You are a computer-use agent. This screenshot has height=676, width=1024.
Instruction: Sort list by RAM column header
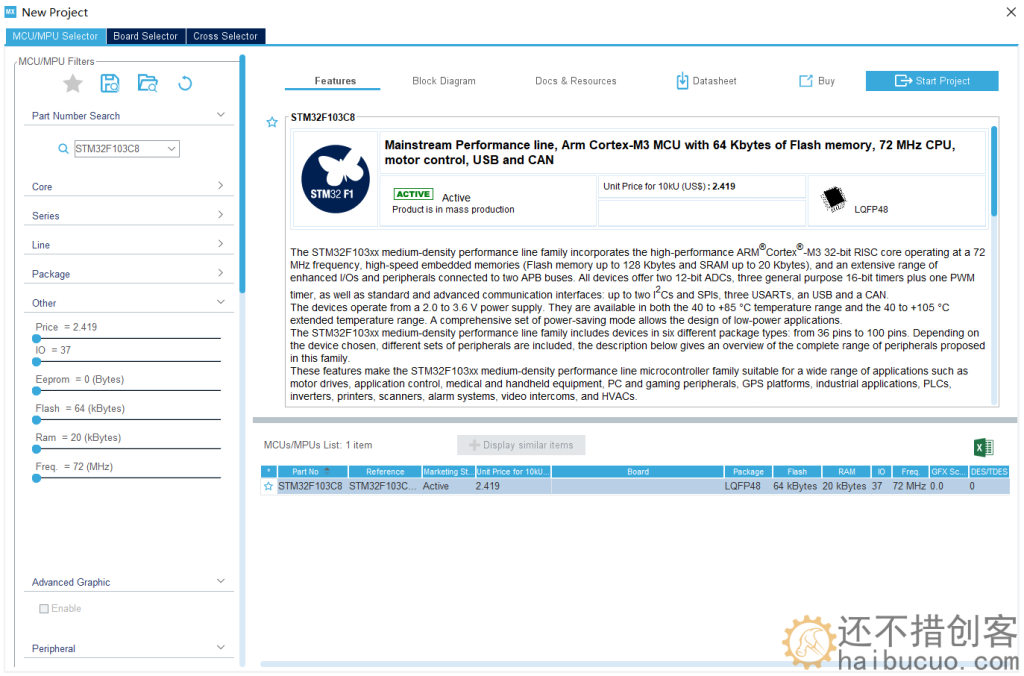846,472
